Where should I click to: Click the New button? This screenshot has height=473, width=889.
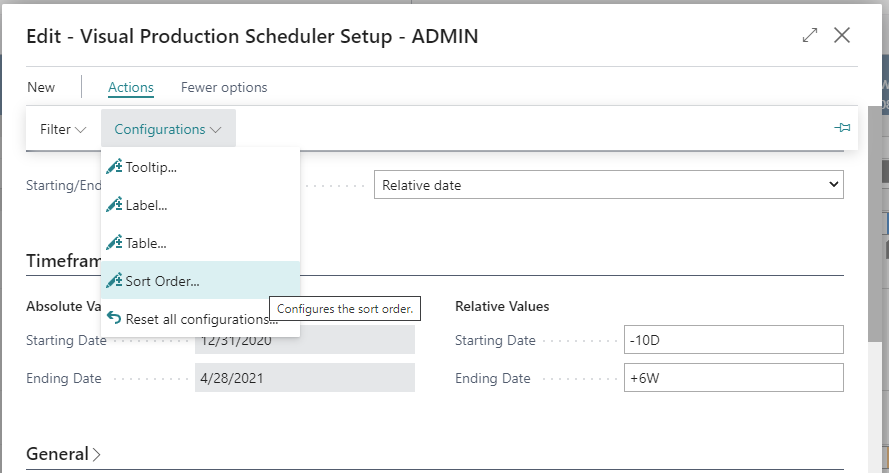(x=41, y=87)
